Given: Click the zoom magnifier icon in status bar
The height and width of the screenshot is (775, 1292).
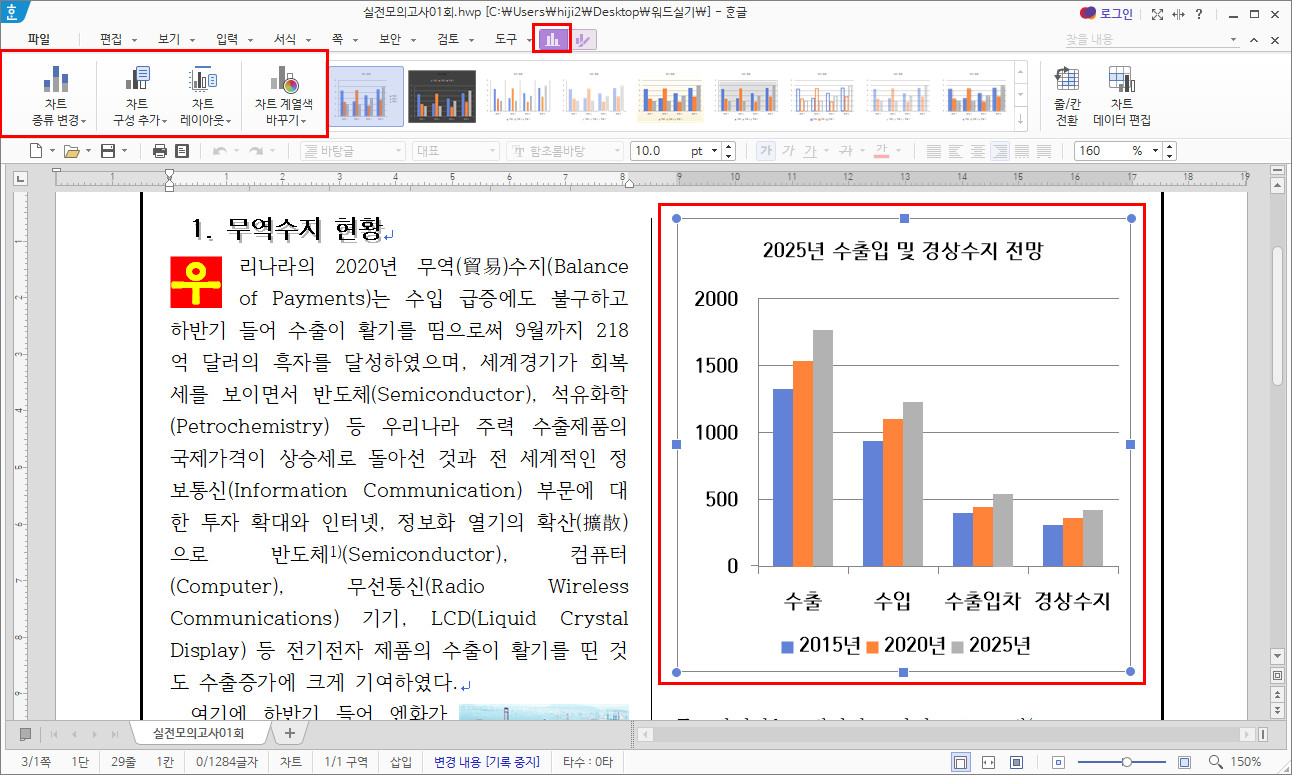Looking at the screenshot, I should (1215, 762).
